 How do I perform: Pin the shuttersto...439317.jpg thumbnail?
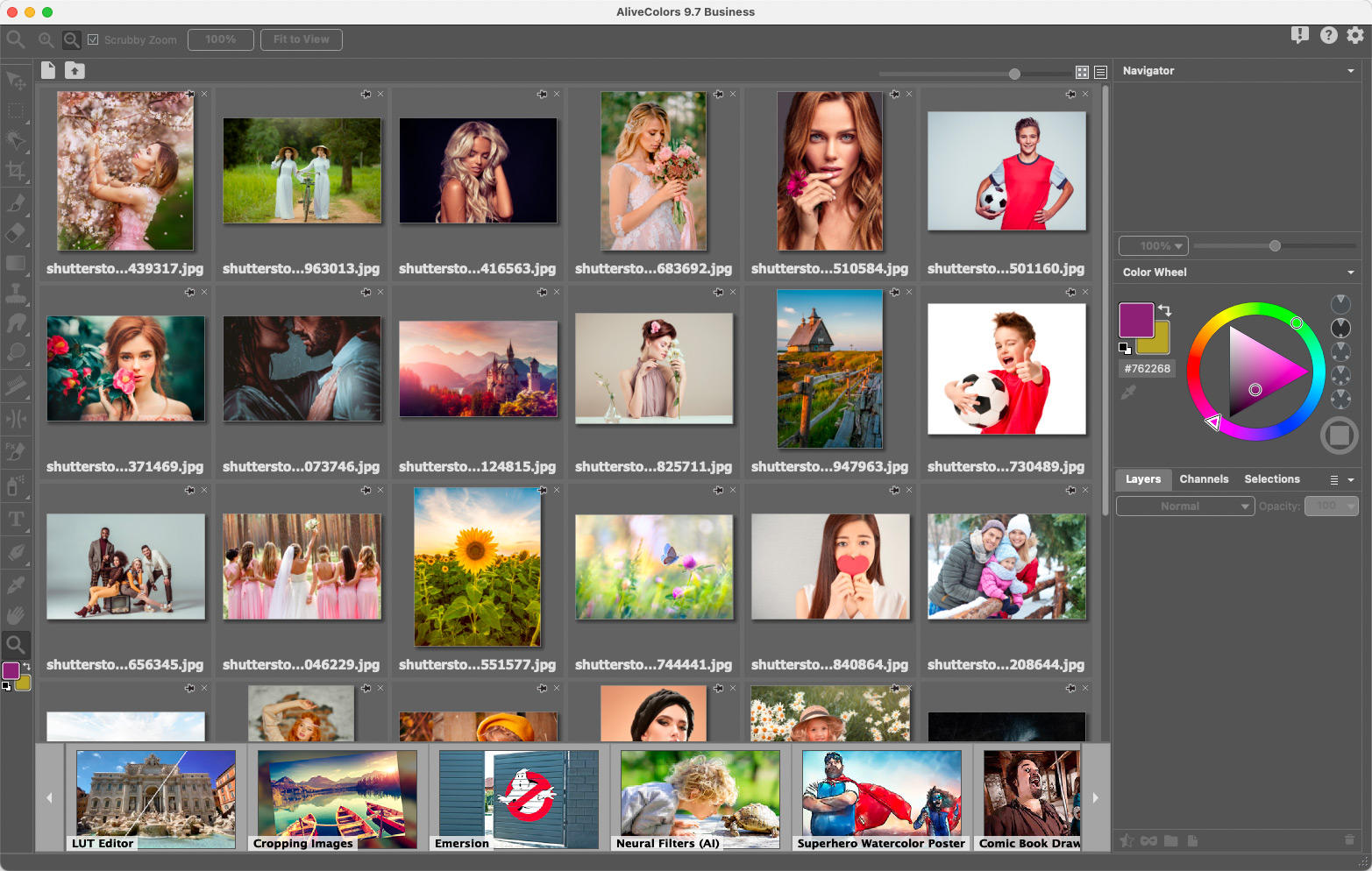pos(190,94)
